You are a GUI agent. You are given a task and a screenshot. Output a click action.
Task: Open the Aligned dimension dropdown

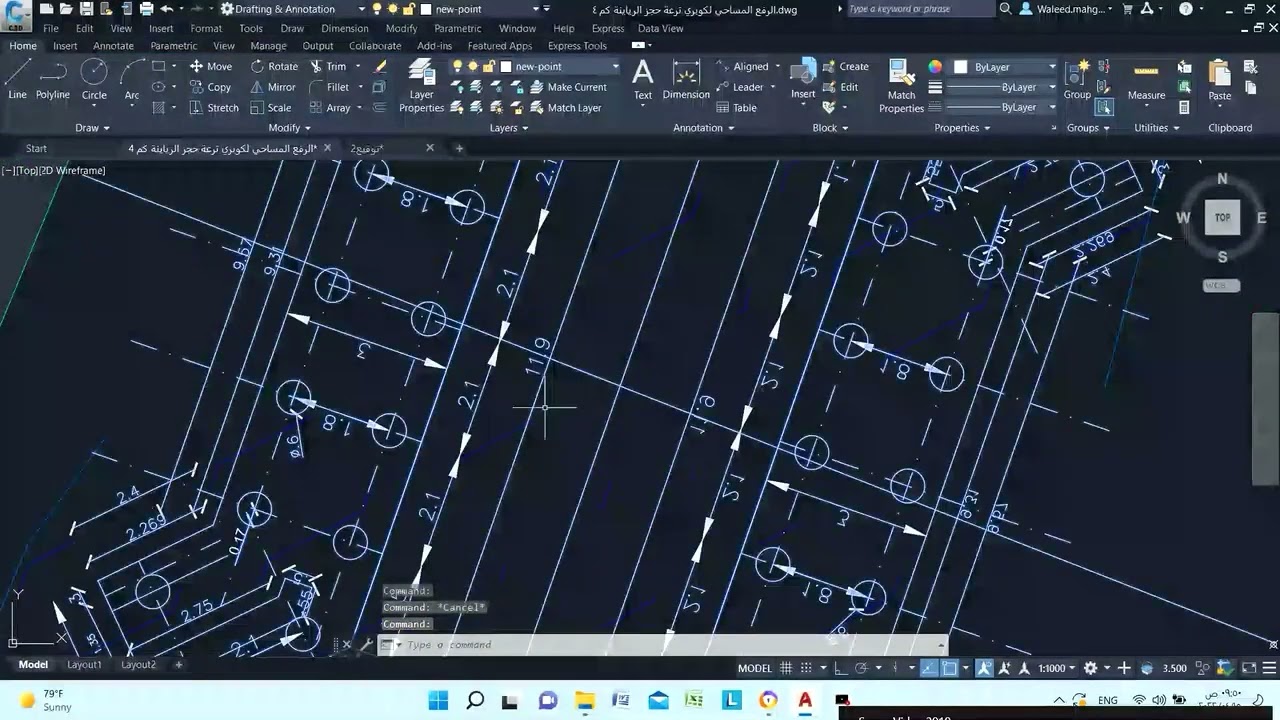(x=778, y=67)
